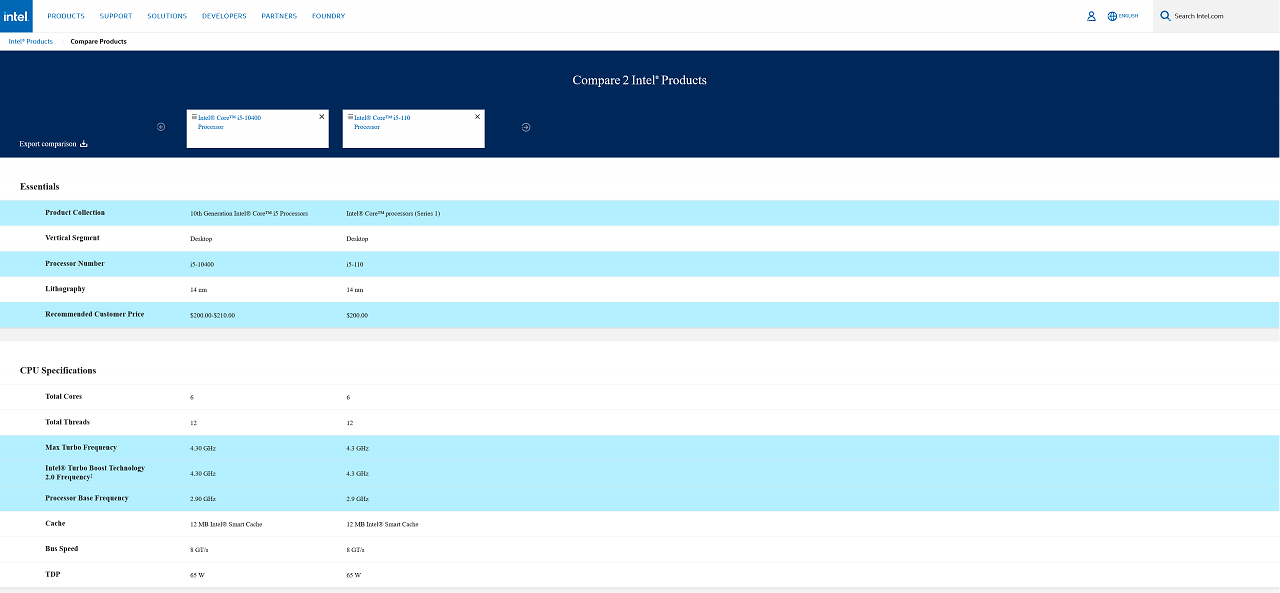Select the Cache row label
Screen dimensions: 1280x593
tap(55, 523)
